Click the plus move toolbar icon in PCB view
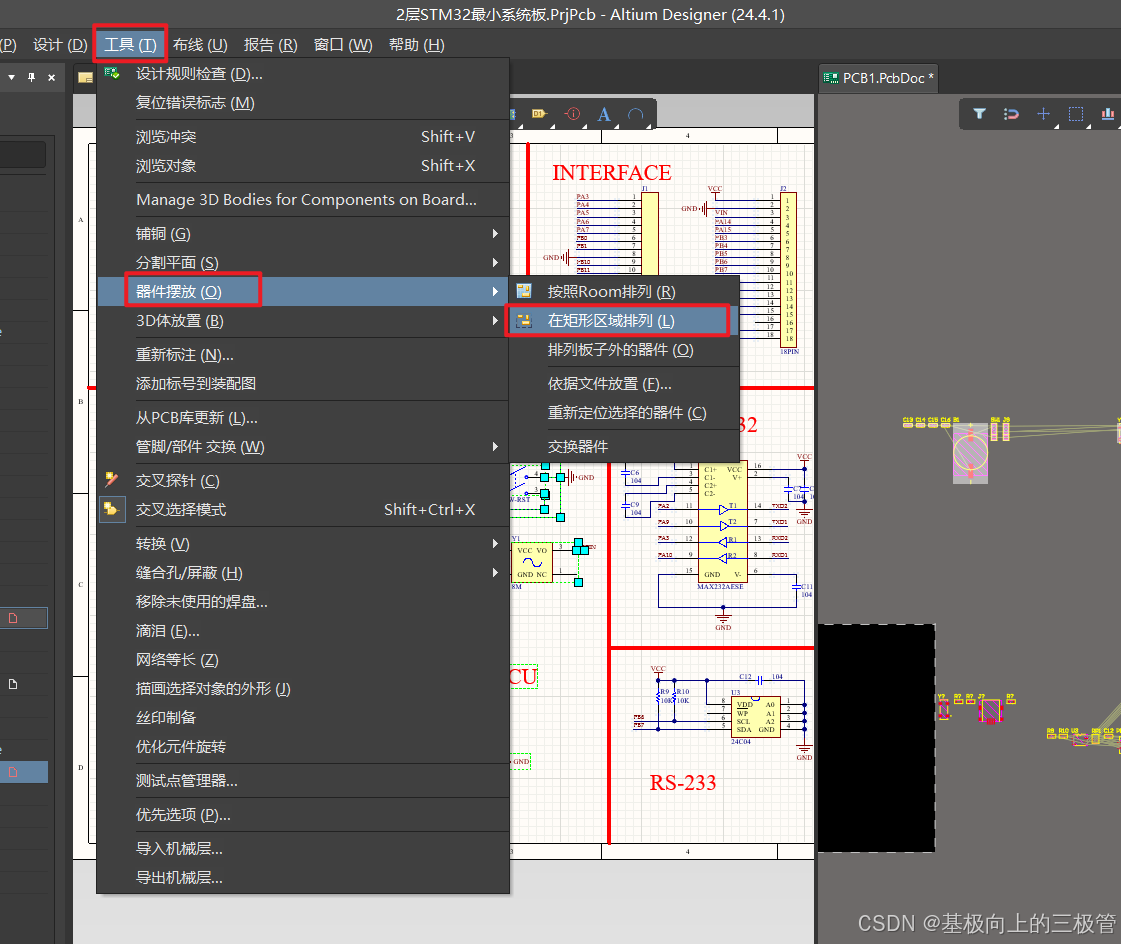The width and height of the screenshot is (1121, 944). (x=1044, y=114)
